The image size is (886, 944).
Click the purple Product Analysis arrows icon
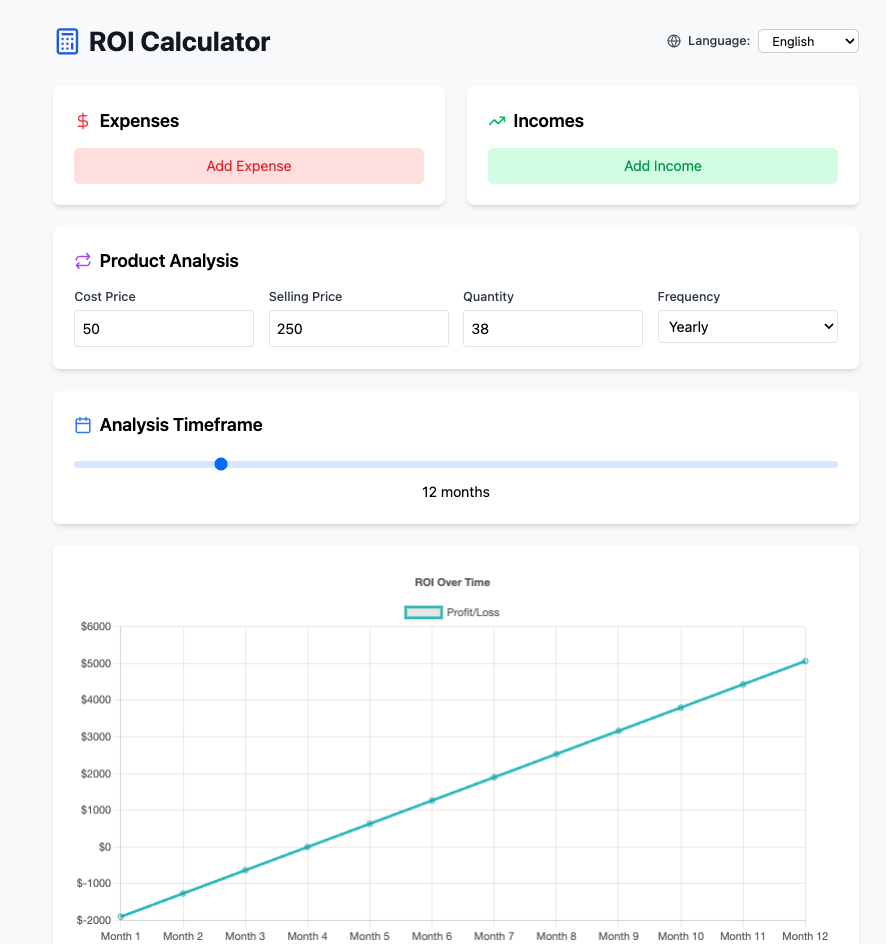click(x=83, y=261)
